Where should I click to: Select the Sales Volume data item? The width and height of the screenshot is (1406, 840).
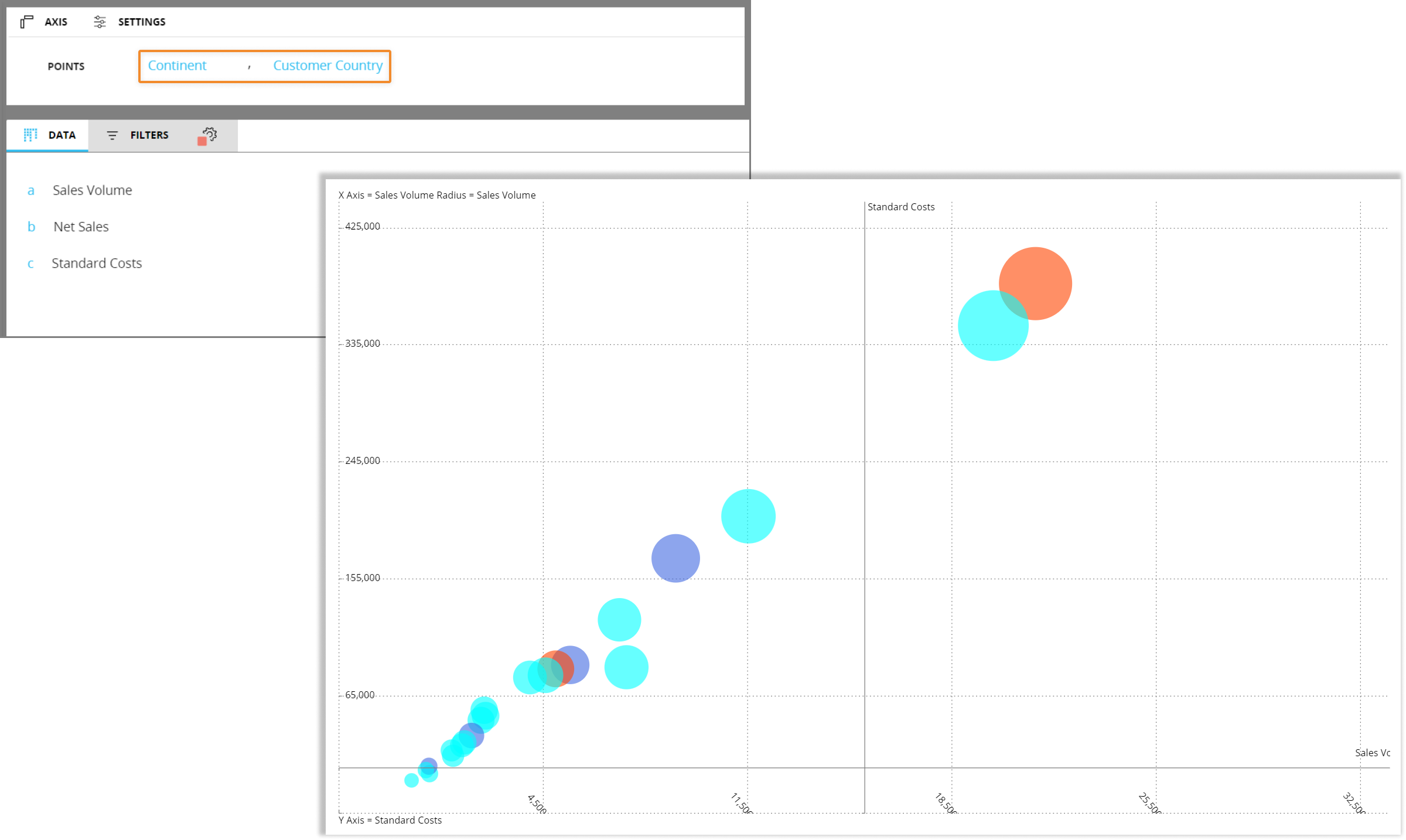(x=92, y=190)
